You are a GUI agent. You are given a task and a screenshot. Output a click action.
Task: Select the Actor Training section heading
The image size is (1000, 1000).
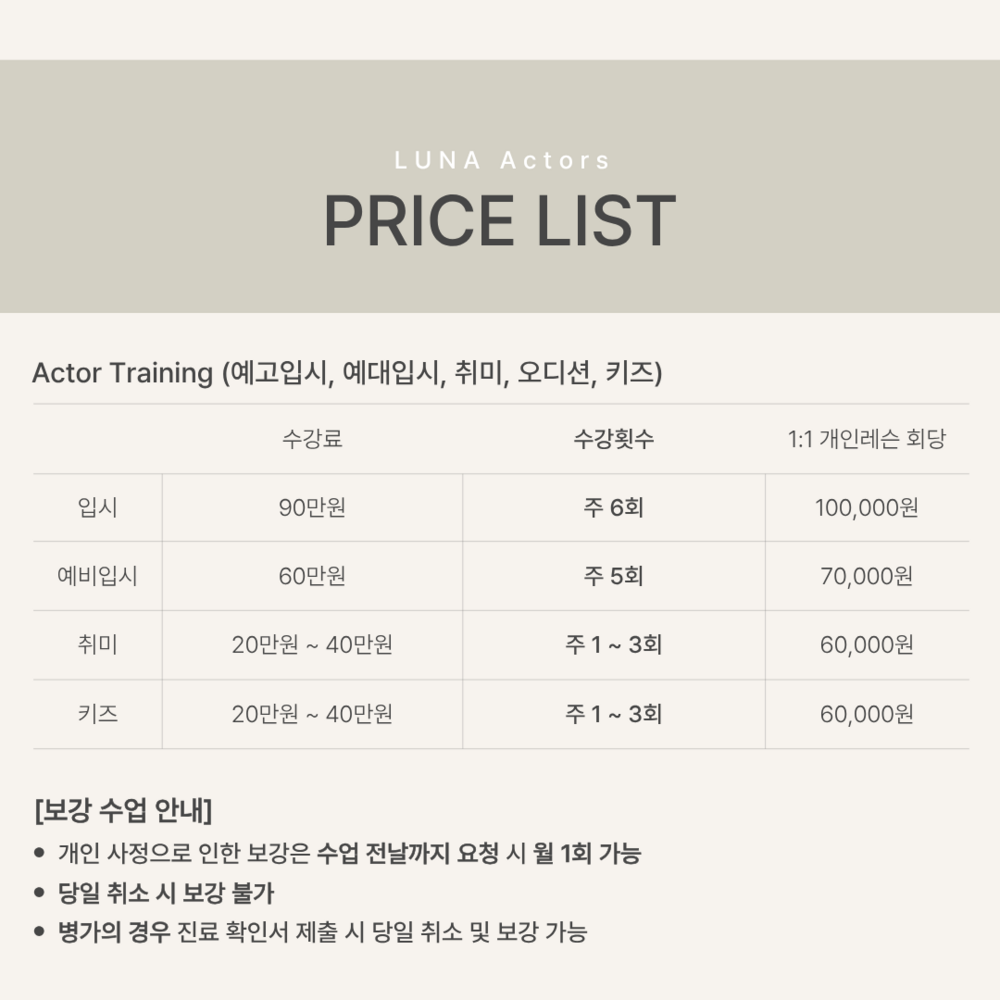tap(347, 373)
